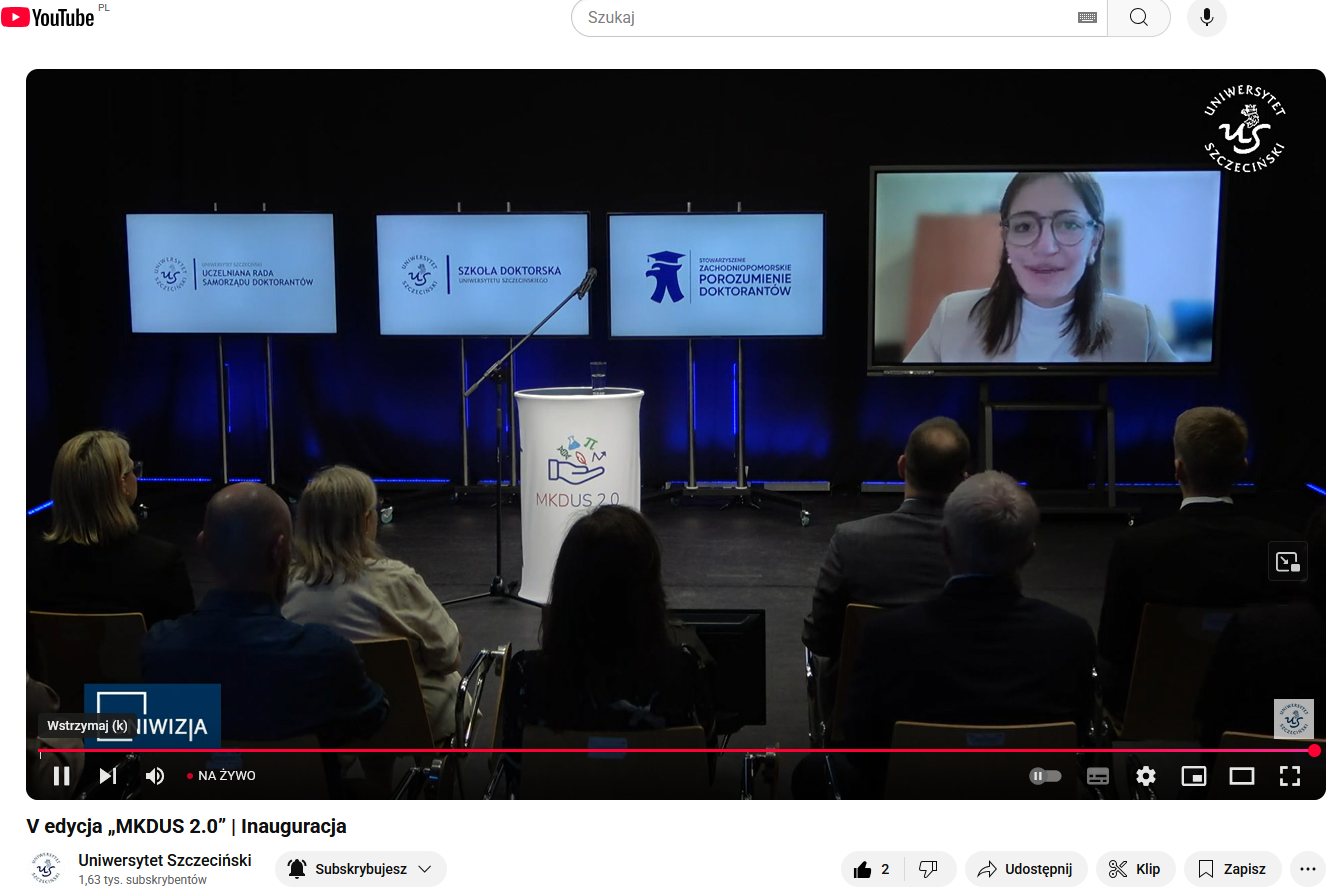Enter fullscreen mode

coord(1289,776)
